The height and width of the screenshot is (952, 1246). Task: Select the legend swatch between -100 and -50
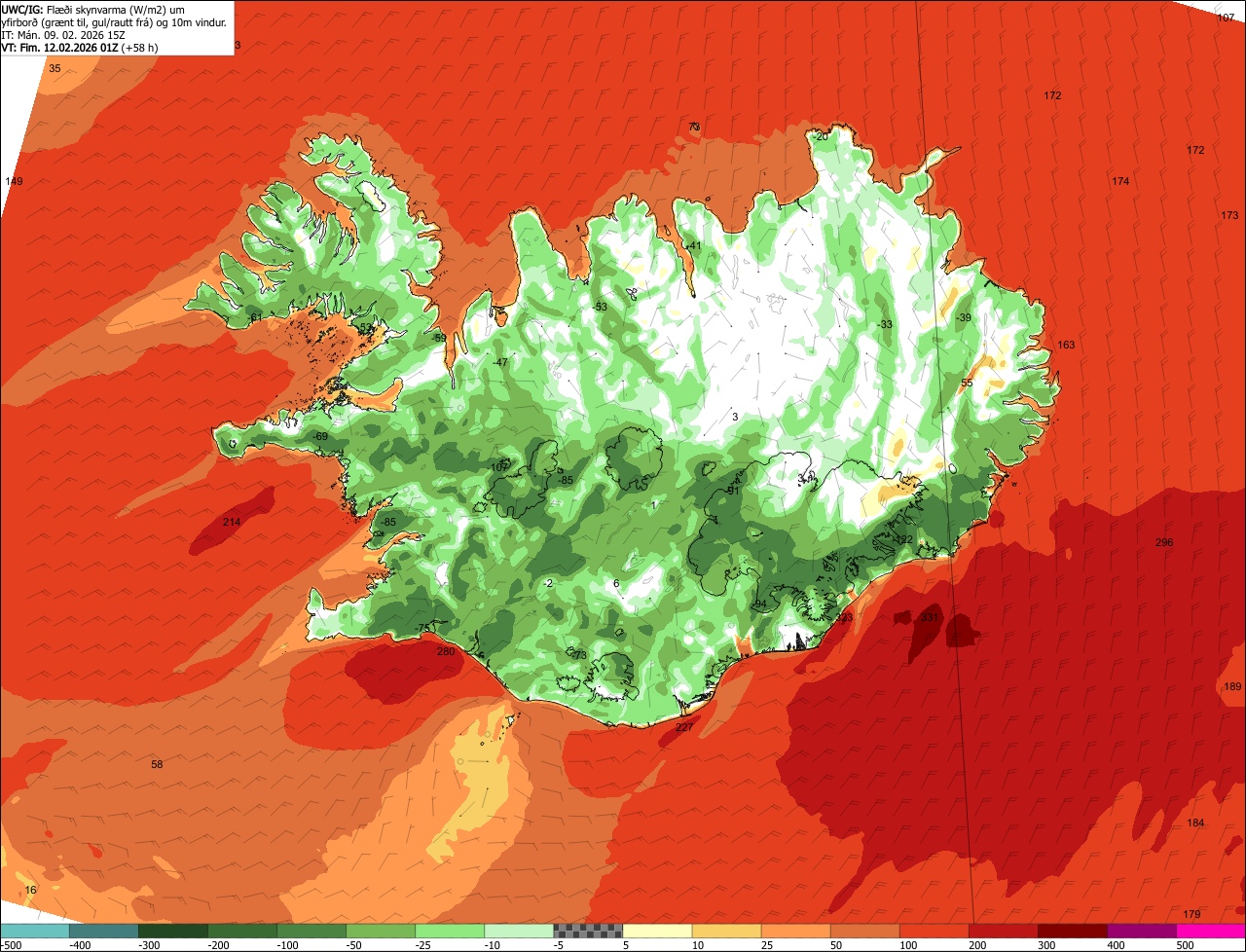pyautogui.click(x=311, y=931)
